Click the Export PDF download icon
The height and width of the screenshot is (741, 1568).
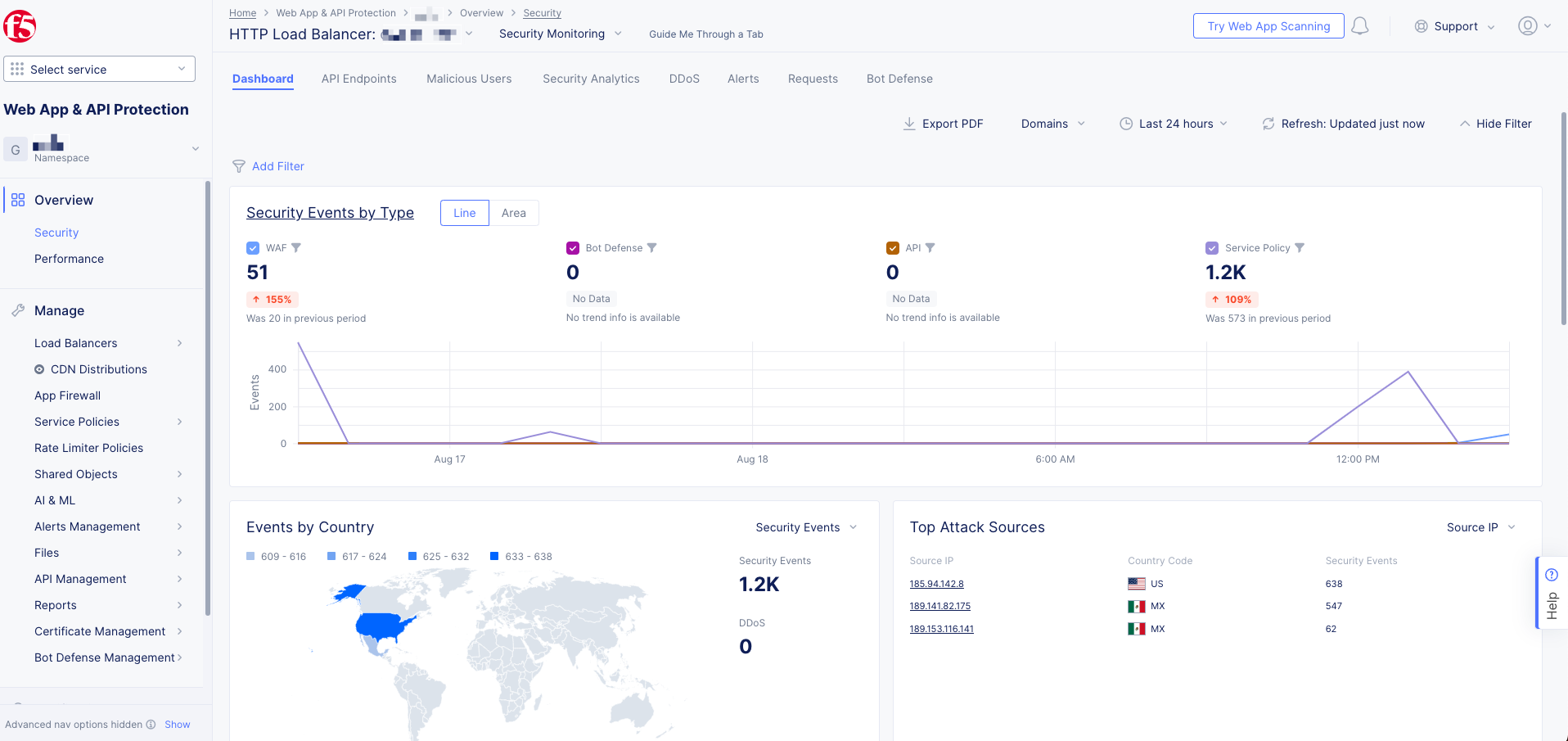(909, 124)
